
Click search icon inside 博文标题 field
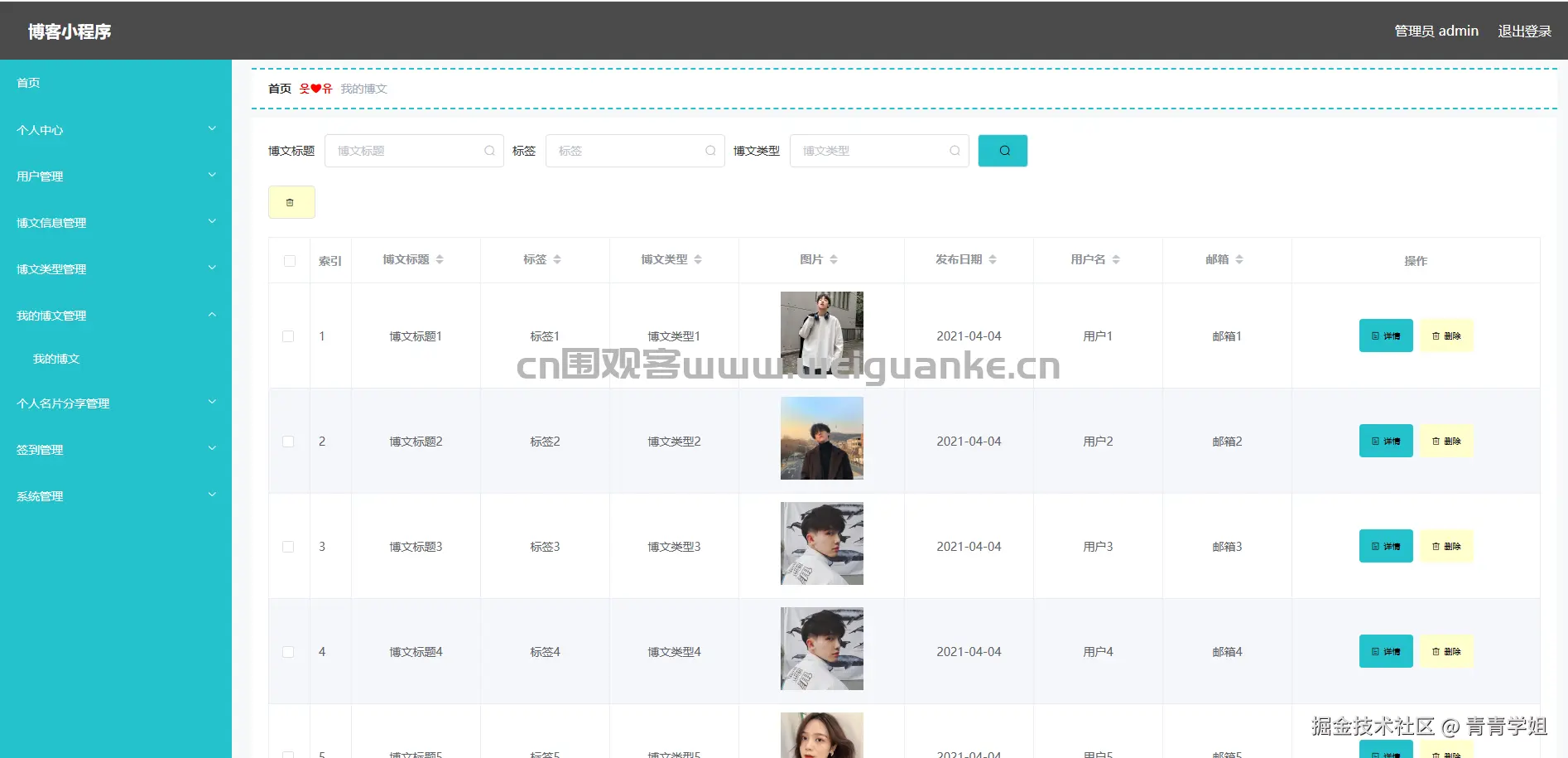(489, 151)
